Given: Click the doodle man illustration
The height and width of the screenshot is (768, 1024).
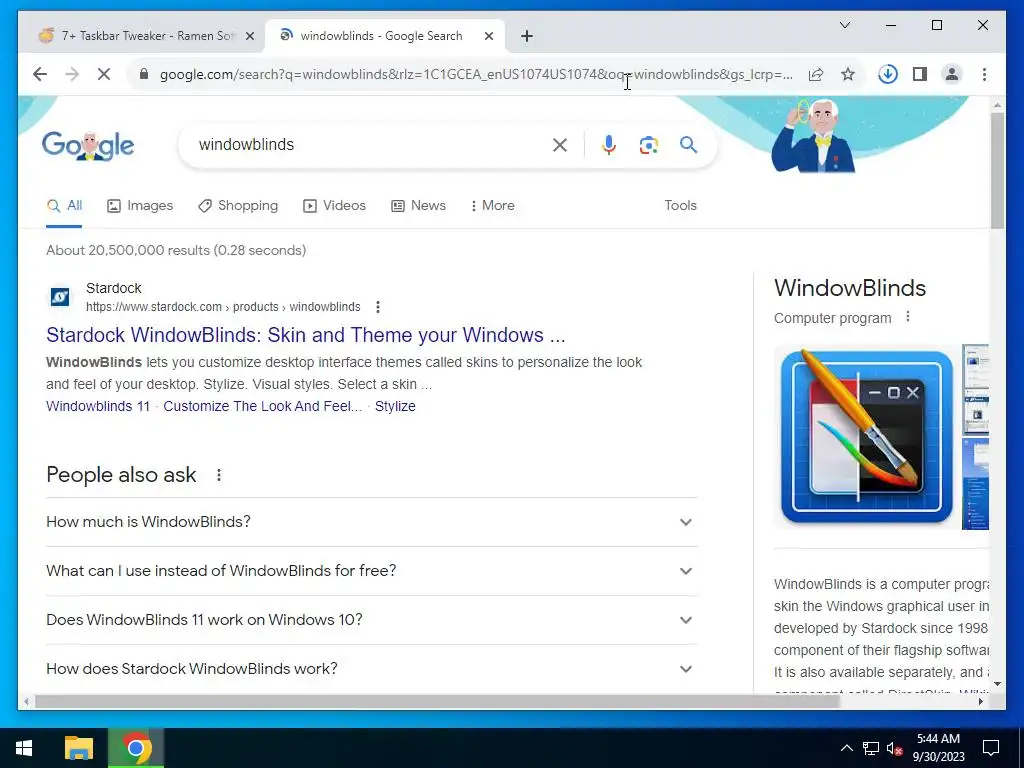Looking at the screenshot, I should pos(814,136).
